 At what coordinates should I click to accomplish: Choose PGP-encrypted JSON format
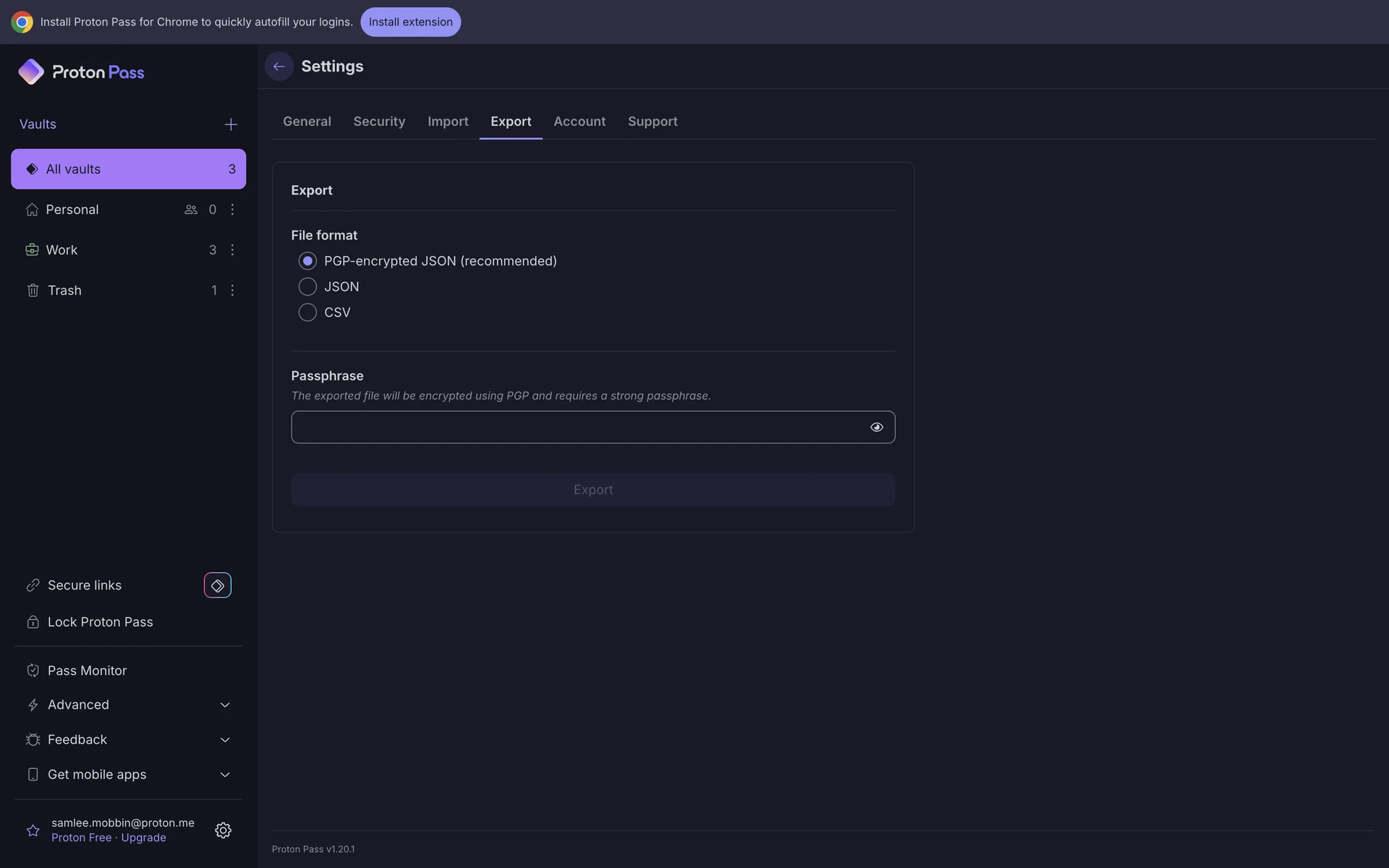tap(307, 261)
